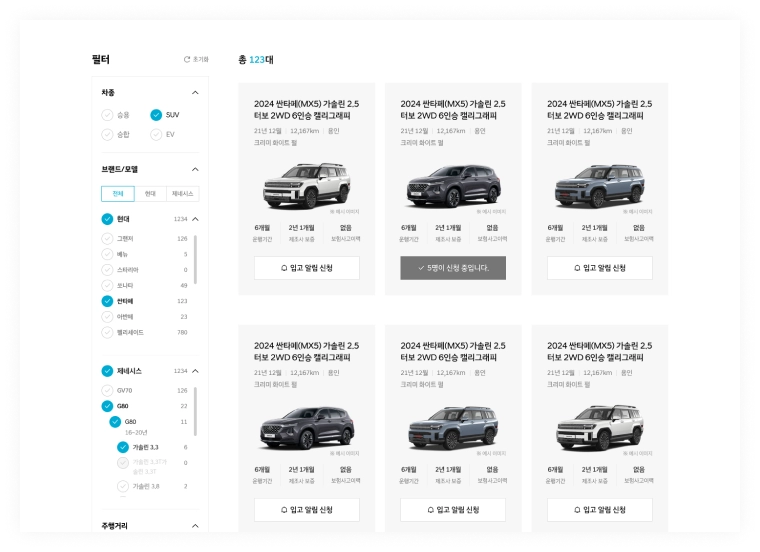This screenshot has height=552, width=760.
Task: Click the 780 count beside 팰리세이드
Action: point(182,332)
